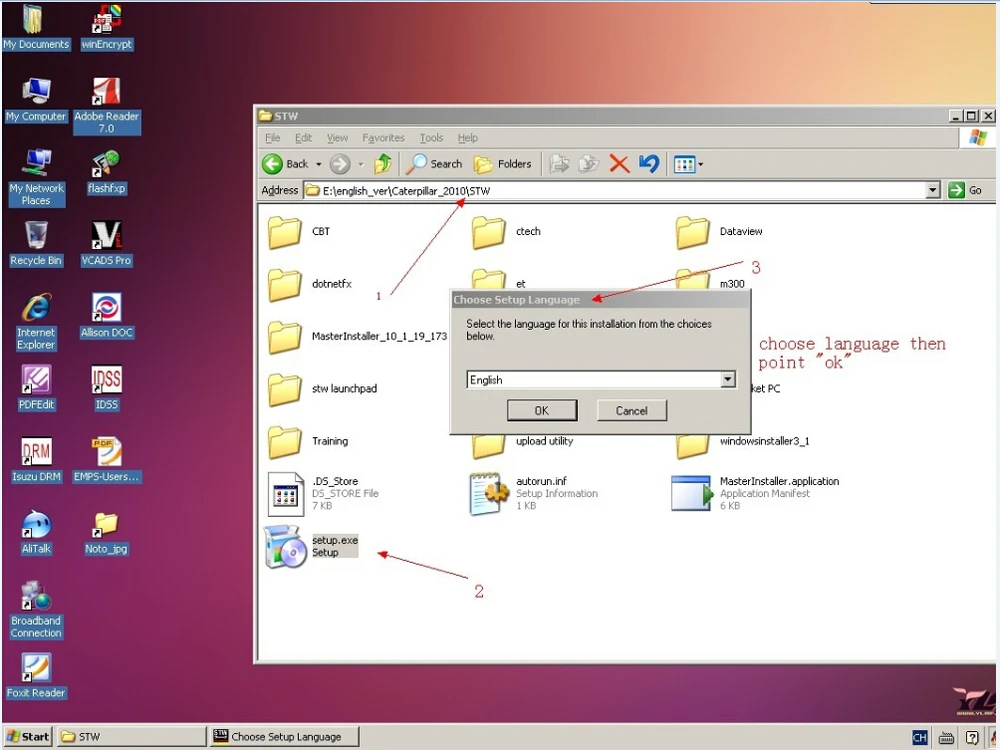Launch VCADS Pro shortcut

(x=106, y=244)
